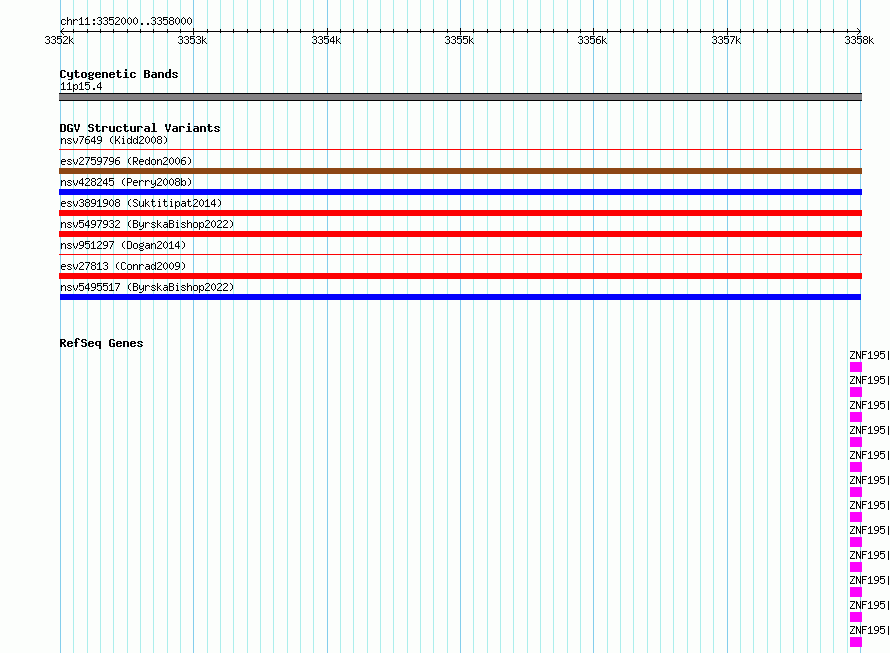Select the red esv3891908 variant bar

(x=460, y=213)
